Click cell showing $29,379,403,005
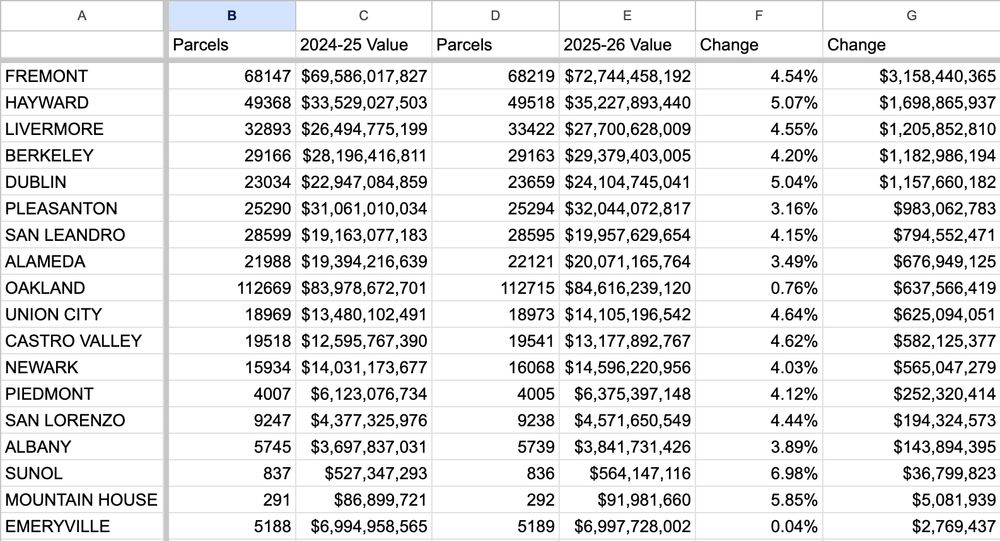Viewport: 1000px width, 541px height. (x=628, y=156)
